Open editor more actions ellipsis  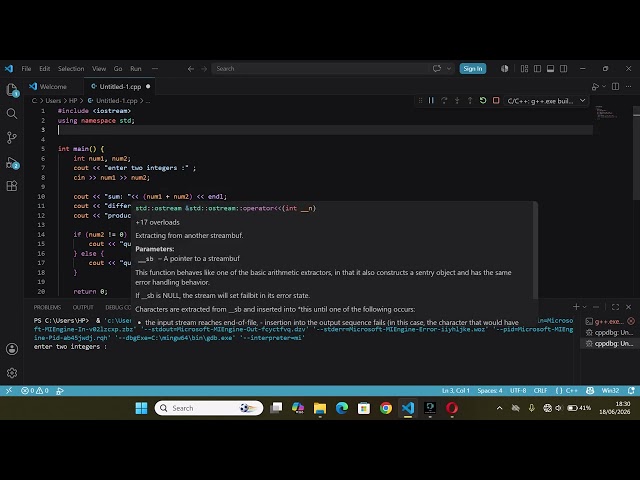[629, 87]
